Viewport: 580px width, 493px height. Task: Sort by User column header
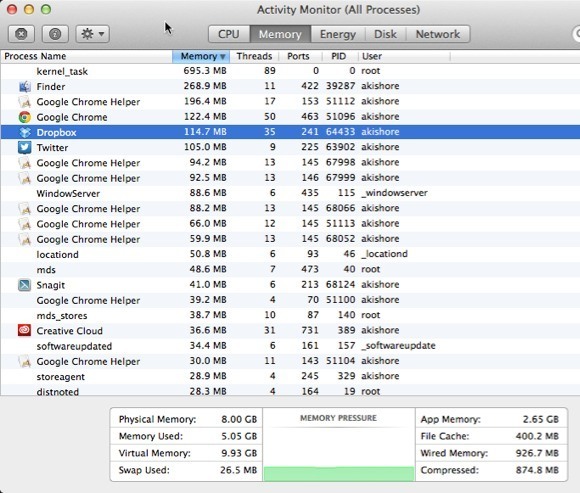click(404, 56)
